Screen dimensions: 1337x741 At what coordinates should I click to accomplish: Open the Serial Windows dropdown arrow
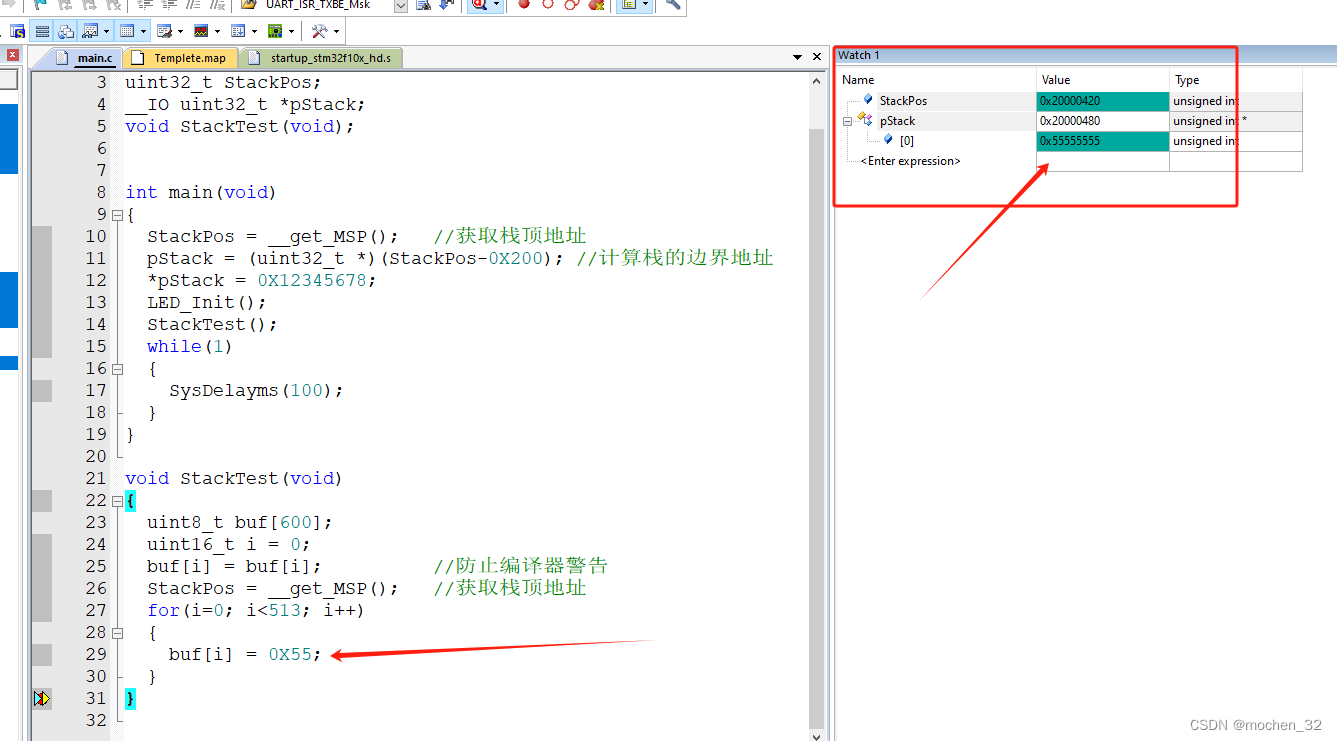pos(180,31)
